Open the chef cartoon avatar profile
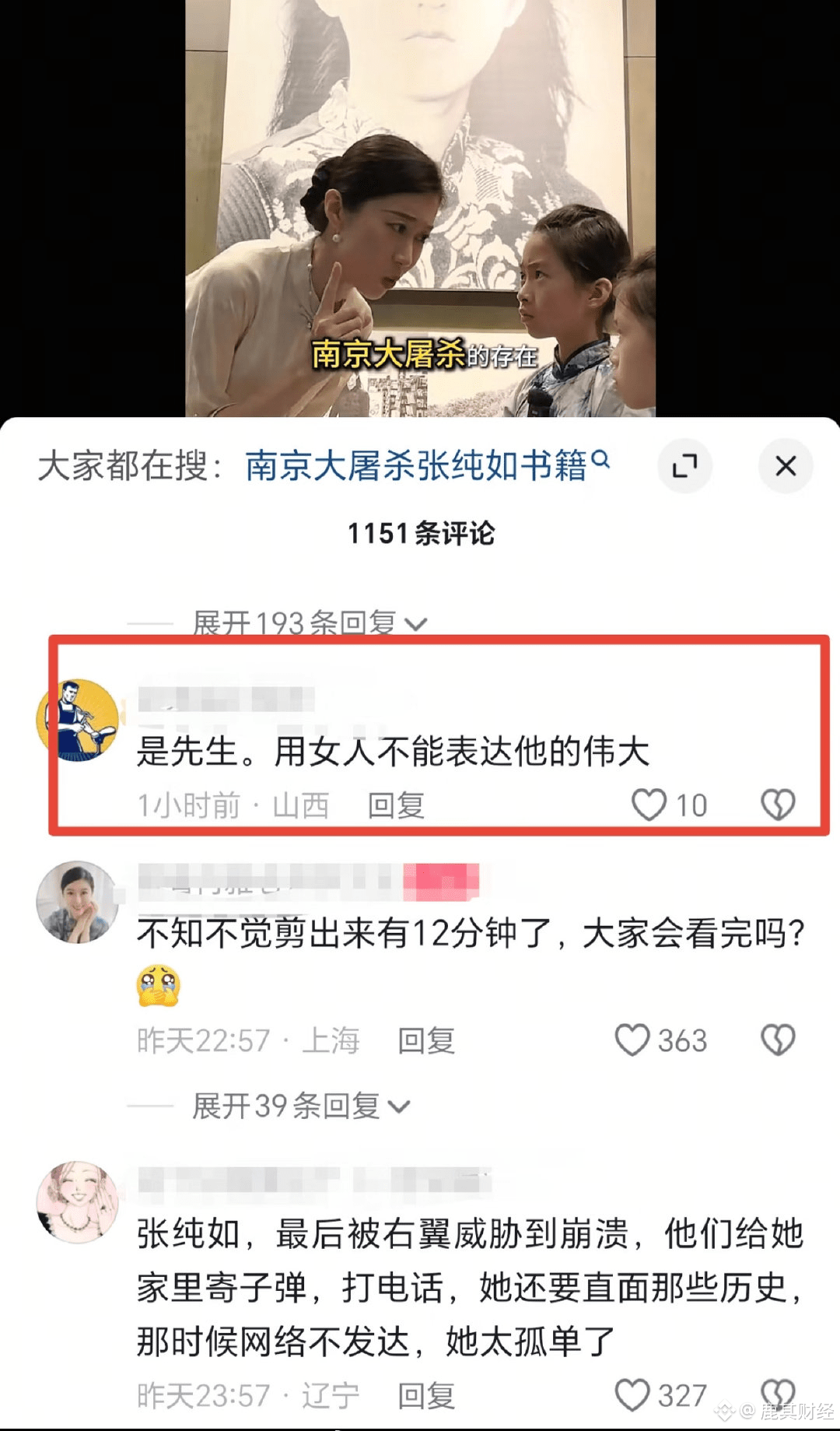This screenshot has height=1431, width=840. tap(77, 721)
